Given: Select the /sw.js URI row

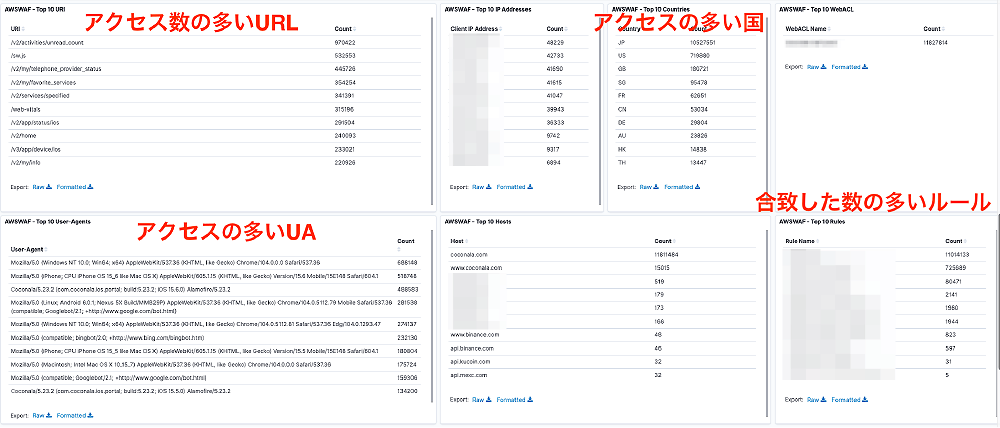Looking at the screenshot, I should (215, 55).
